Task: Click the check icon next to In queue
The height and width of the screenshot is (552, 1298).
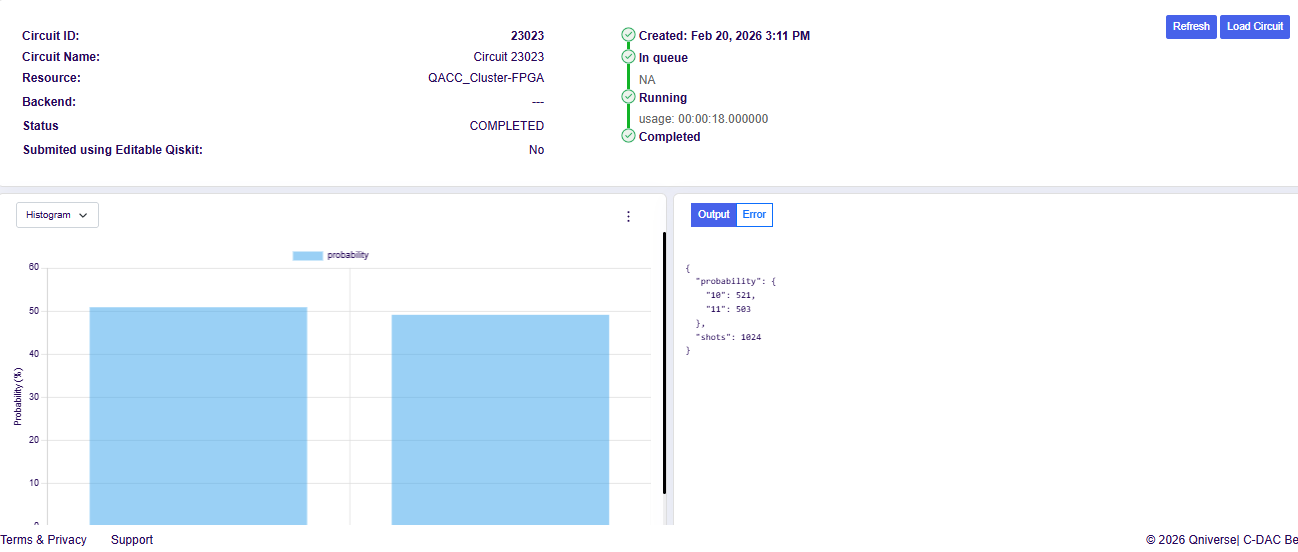Action: click(628, 57)
